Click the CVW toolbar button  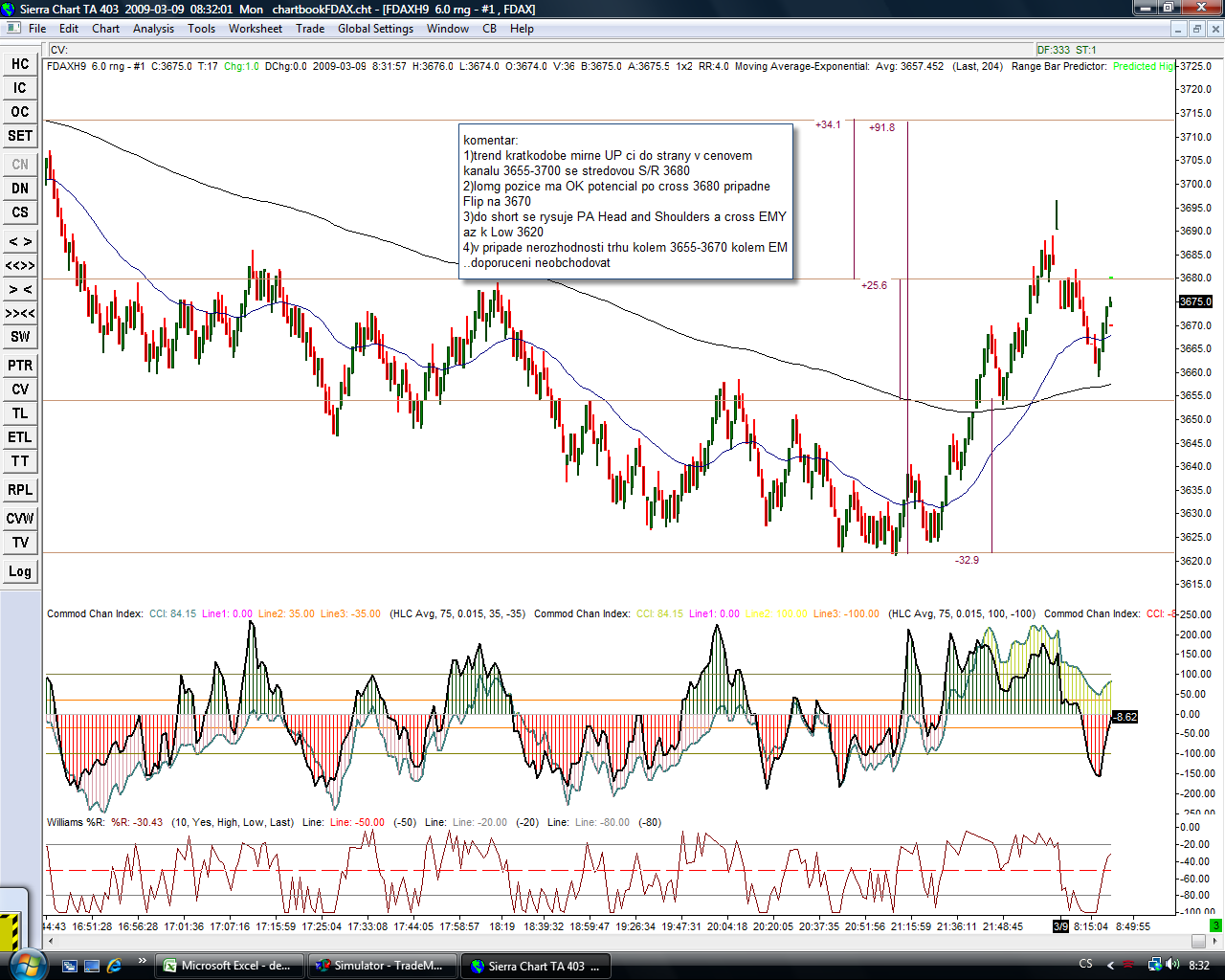(x=20, y=519)
